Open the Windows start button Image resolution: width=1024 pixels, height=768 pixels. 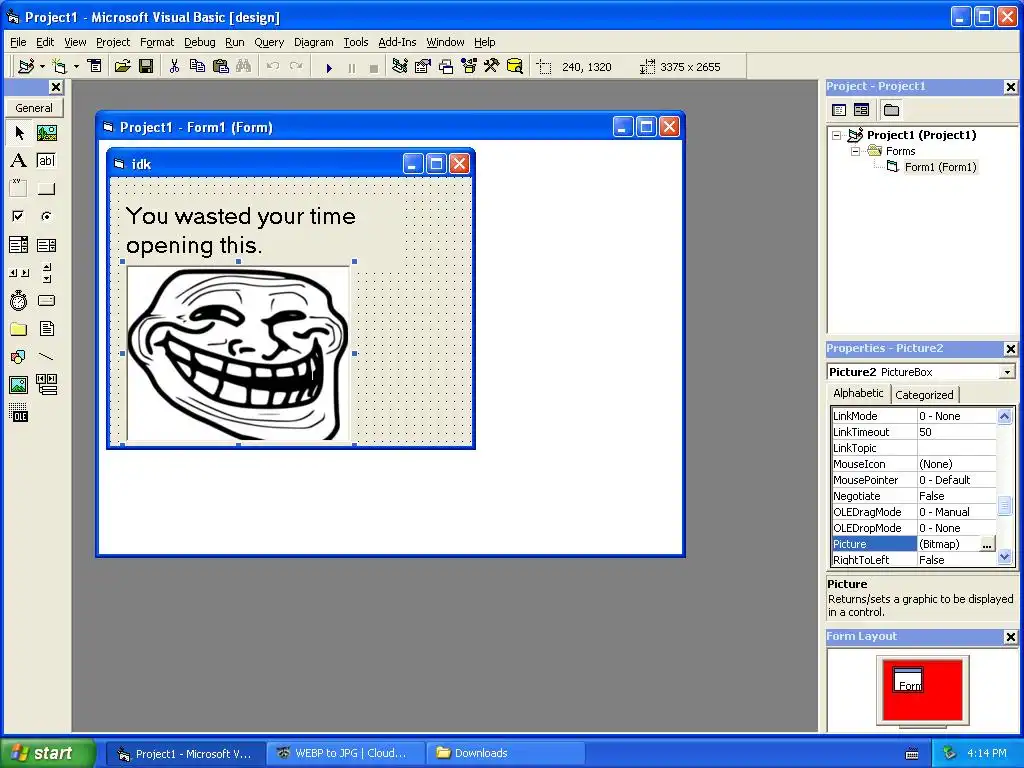click(x=47, y=753)
